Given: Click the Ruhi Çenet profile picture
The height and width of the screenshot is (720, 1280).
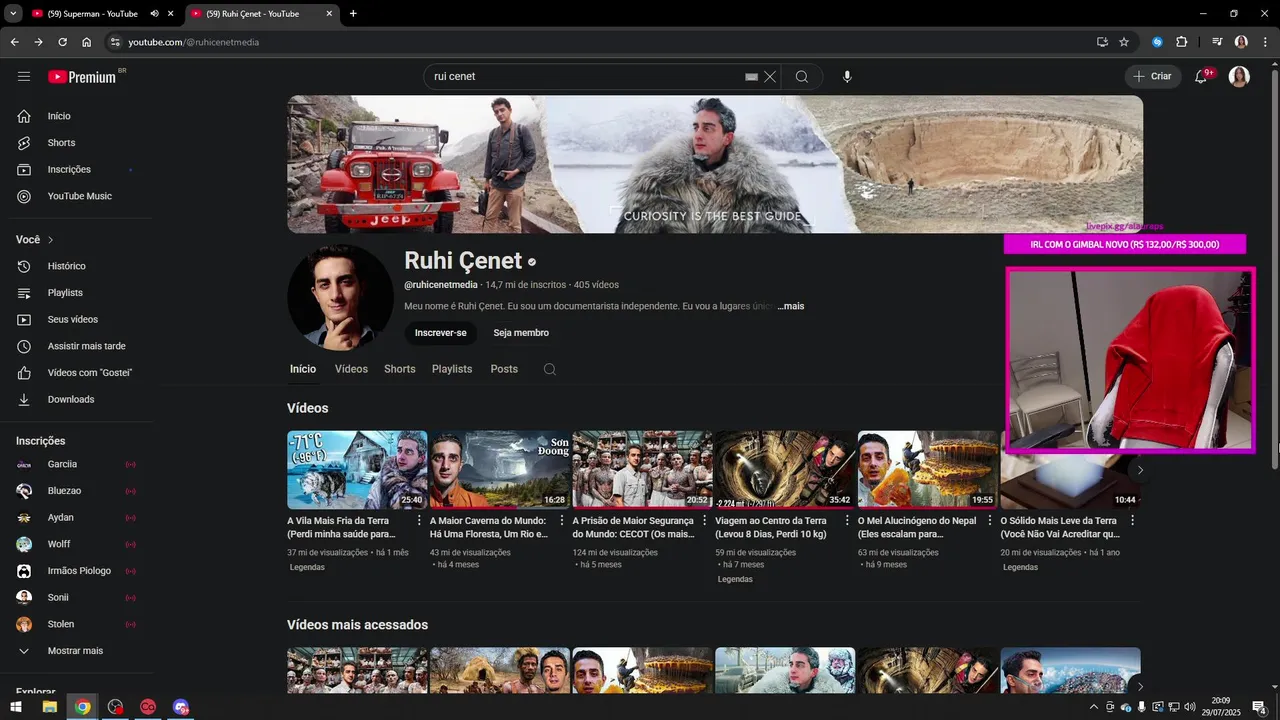Looking at the screenshot, I should click(x=340, y=297).
